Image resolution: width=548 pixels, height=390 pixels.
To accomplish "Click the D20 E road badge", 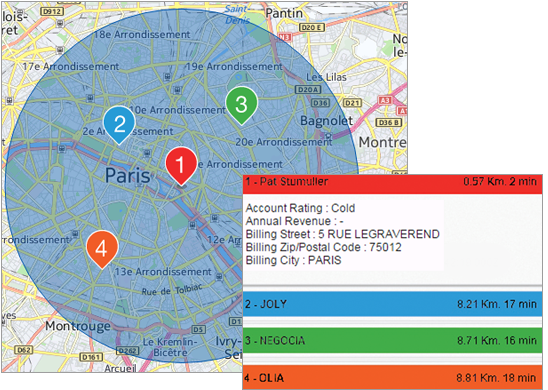I will tap(312, 27).
